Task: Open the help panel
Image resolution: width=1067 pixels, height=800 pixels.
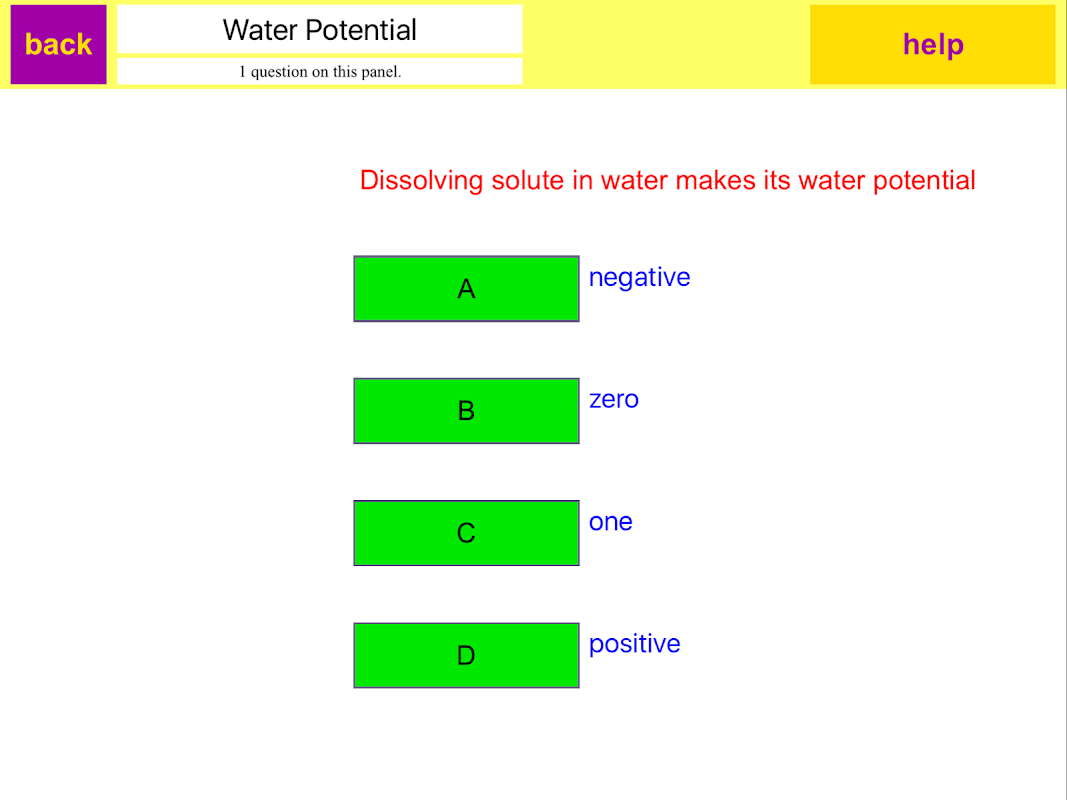Action: tap(932, 44)
